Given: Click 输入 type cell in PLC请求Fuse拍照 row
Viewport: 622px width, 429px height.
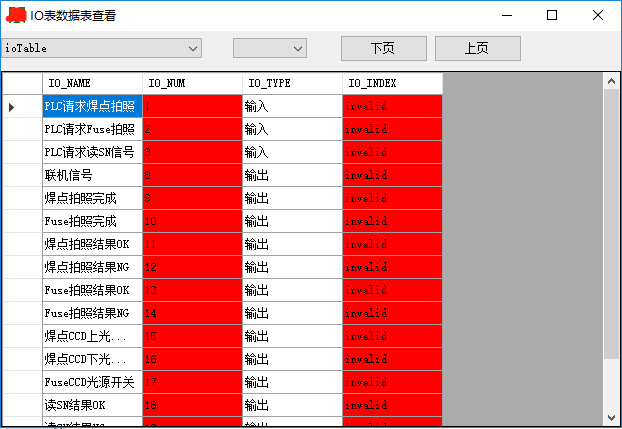Looking at the screenshot, I should 292,129.
